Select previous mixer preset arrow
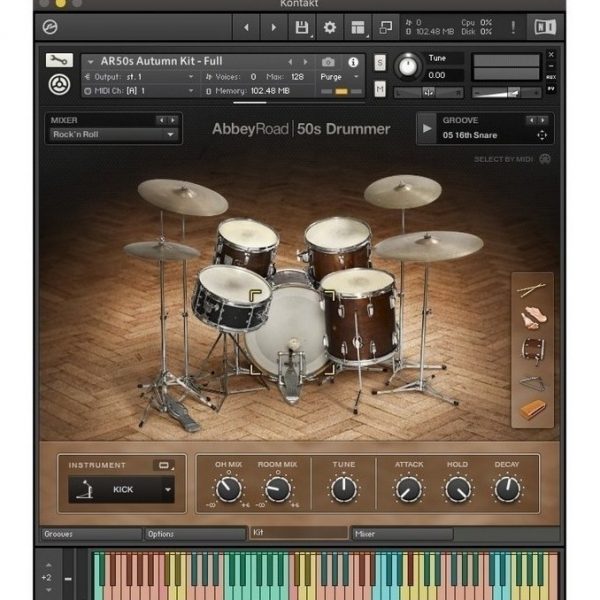This screenshot has height=600, width=600. (161, 120)
